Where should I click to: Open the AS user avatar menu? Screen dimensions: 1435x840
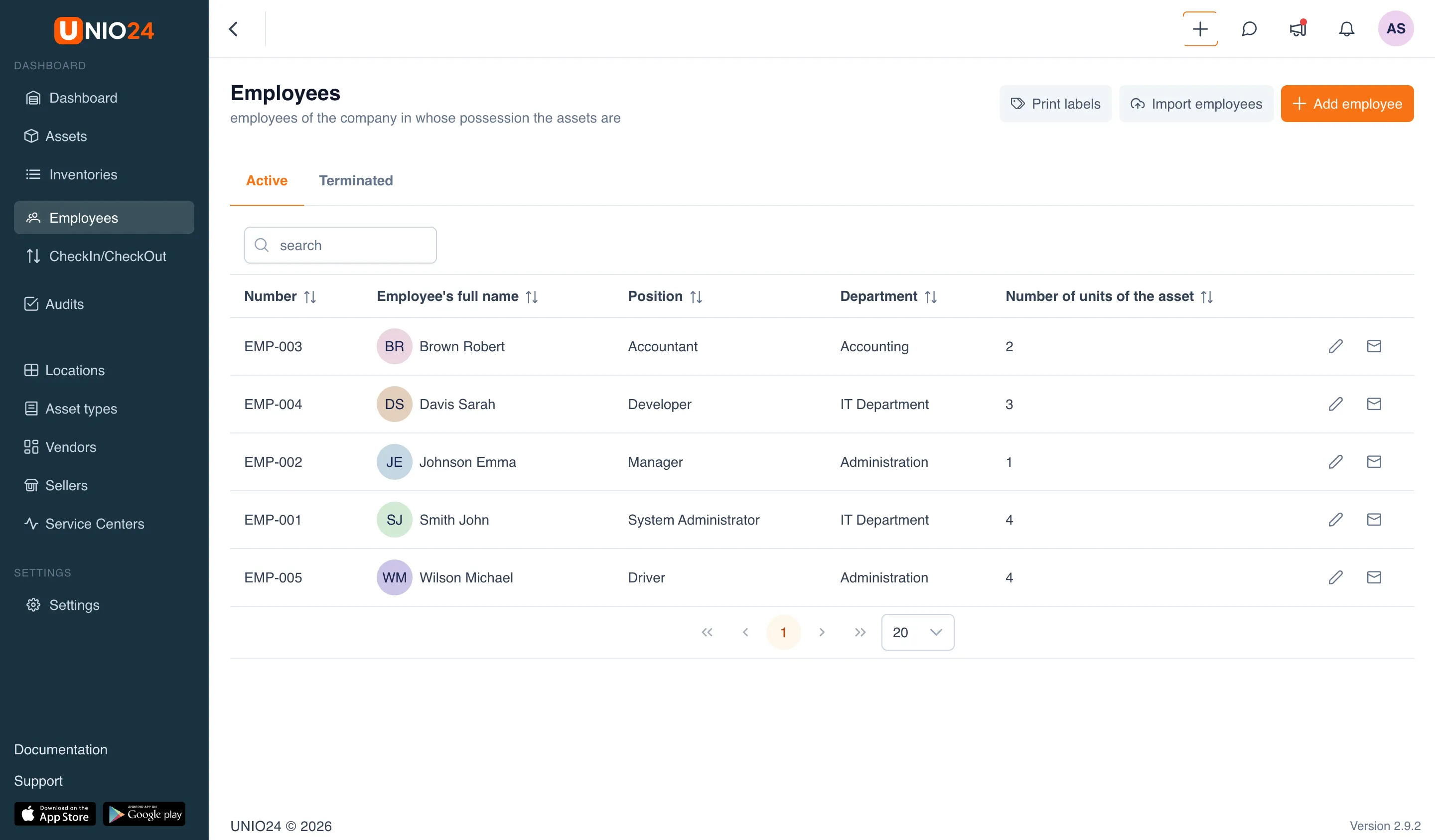tap(1395, 28)
